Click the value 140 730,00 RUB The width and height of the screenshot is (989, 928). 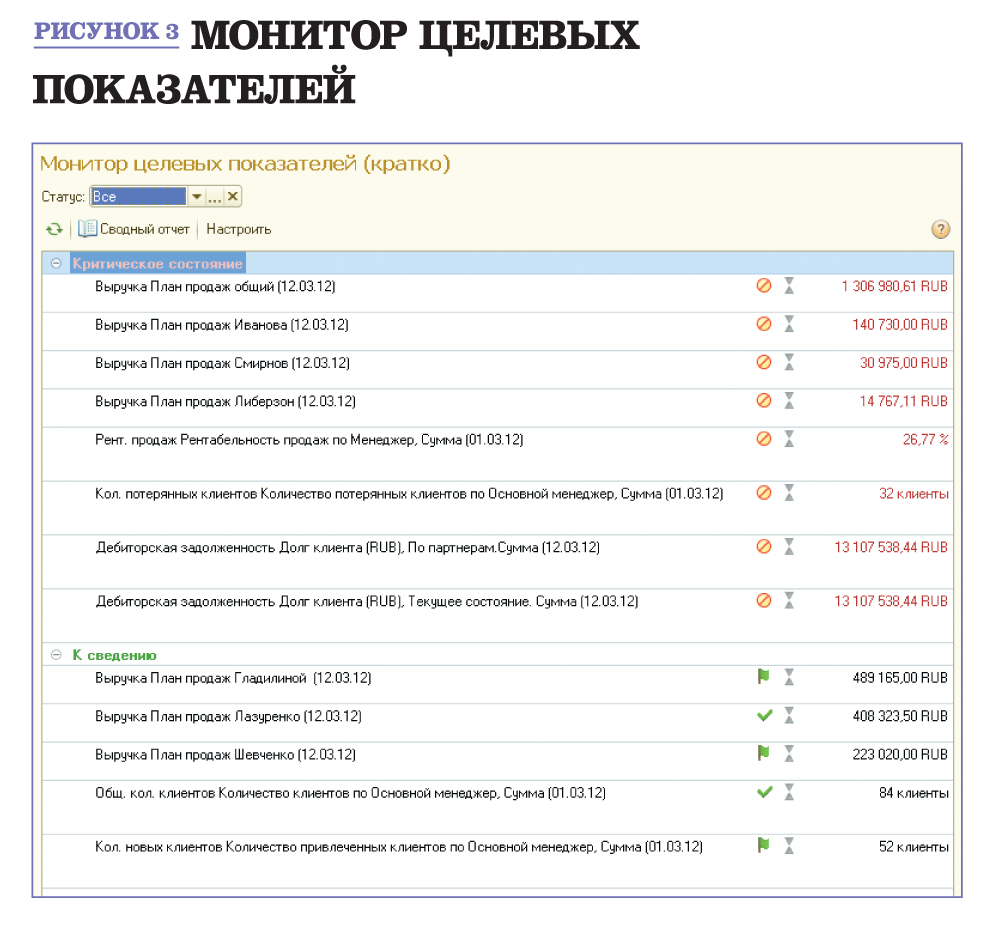click(900, 325)
